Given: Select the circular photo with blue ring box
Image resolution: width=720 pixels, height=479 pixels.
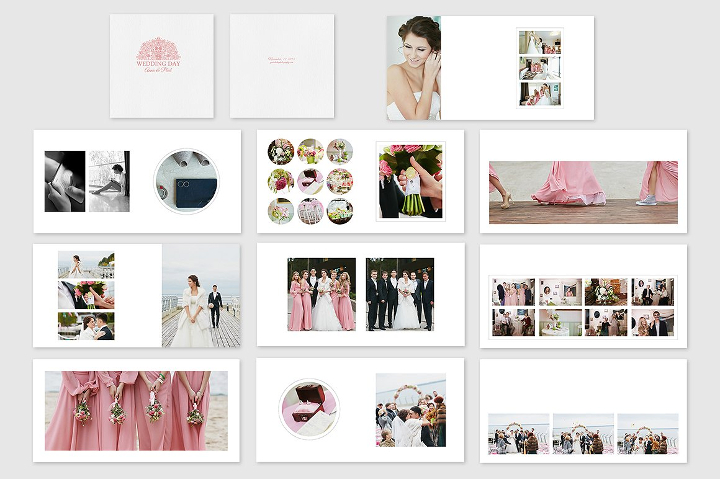Looking at the screenshot, I should [x=186, y=182].
